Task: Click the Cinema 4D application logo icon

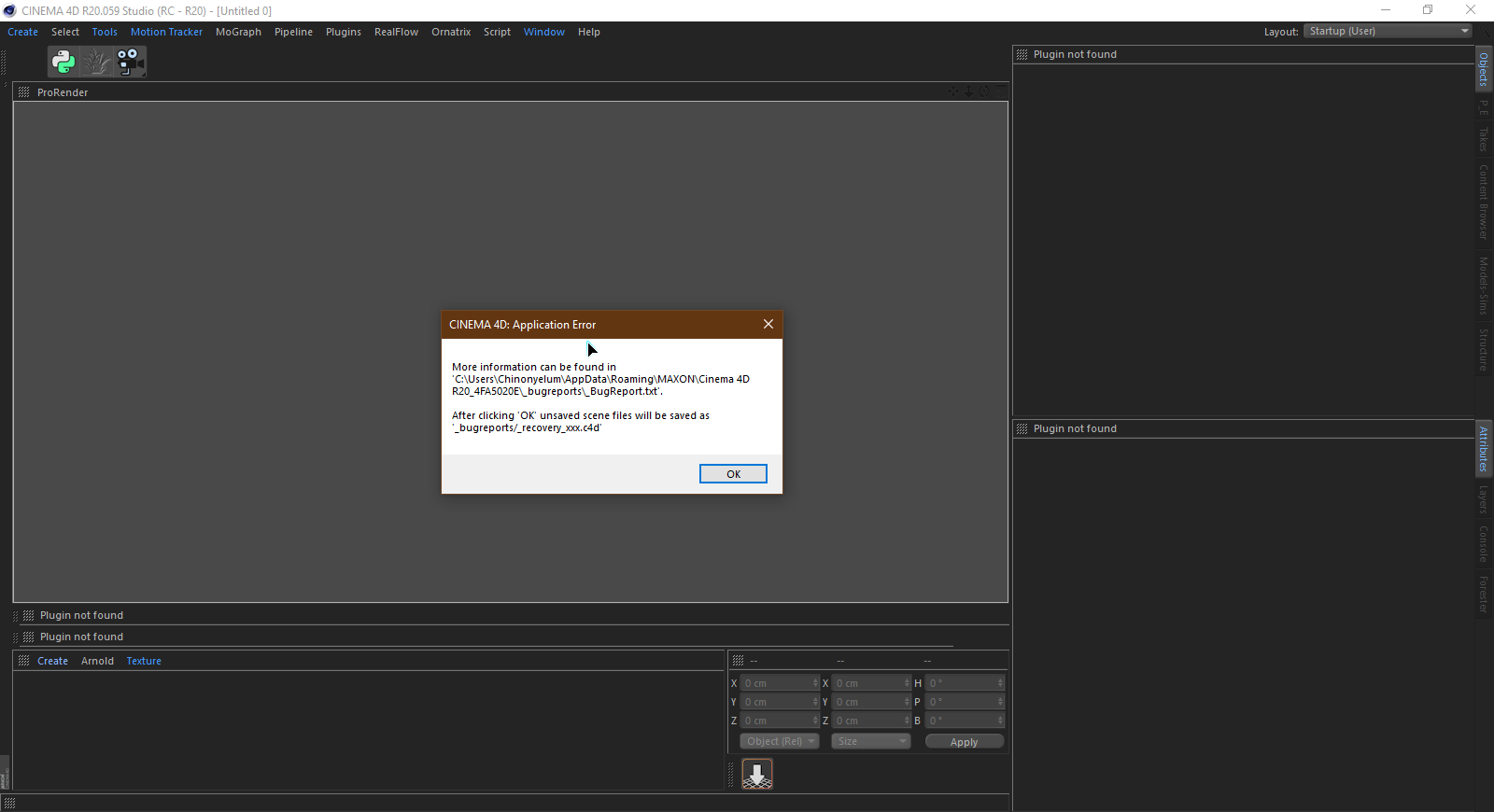Action: pos(10,10)
